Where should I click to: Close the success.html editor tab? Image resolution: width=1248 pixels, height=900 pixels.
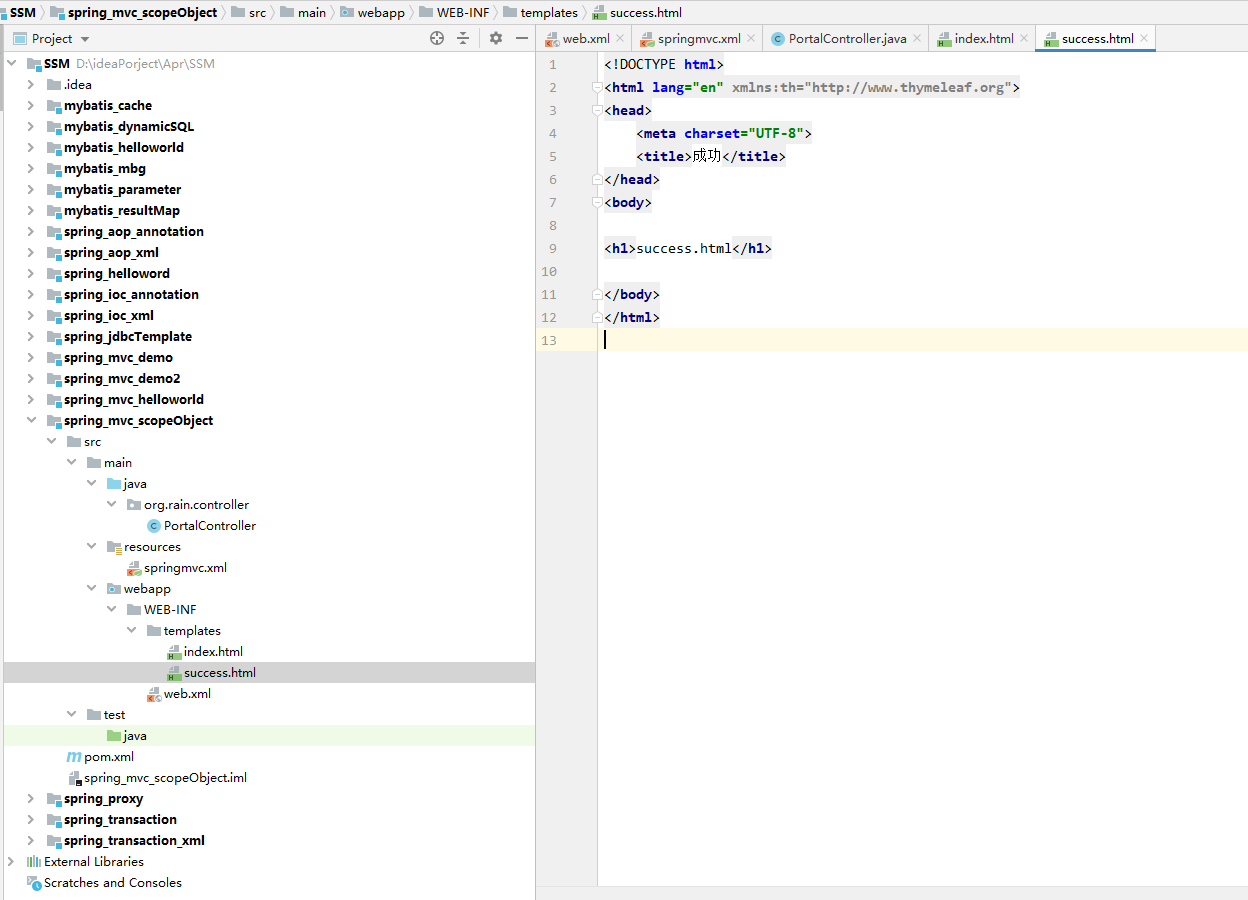point(1144,38)
